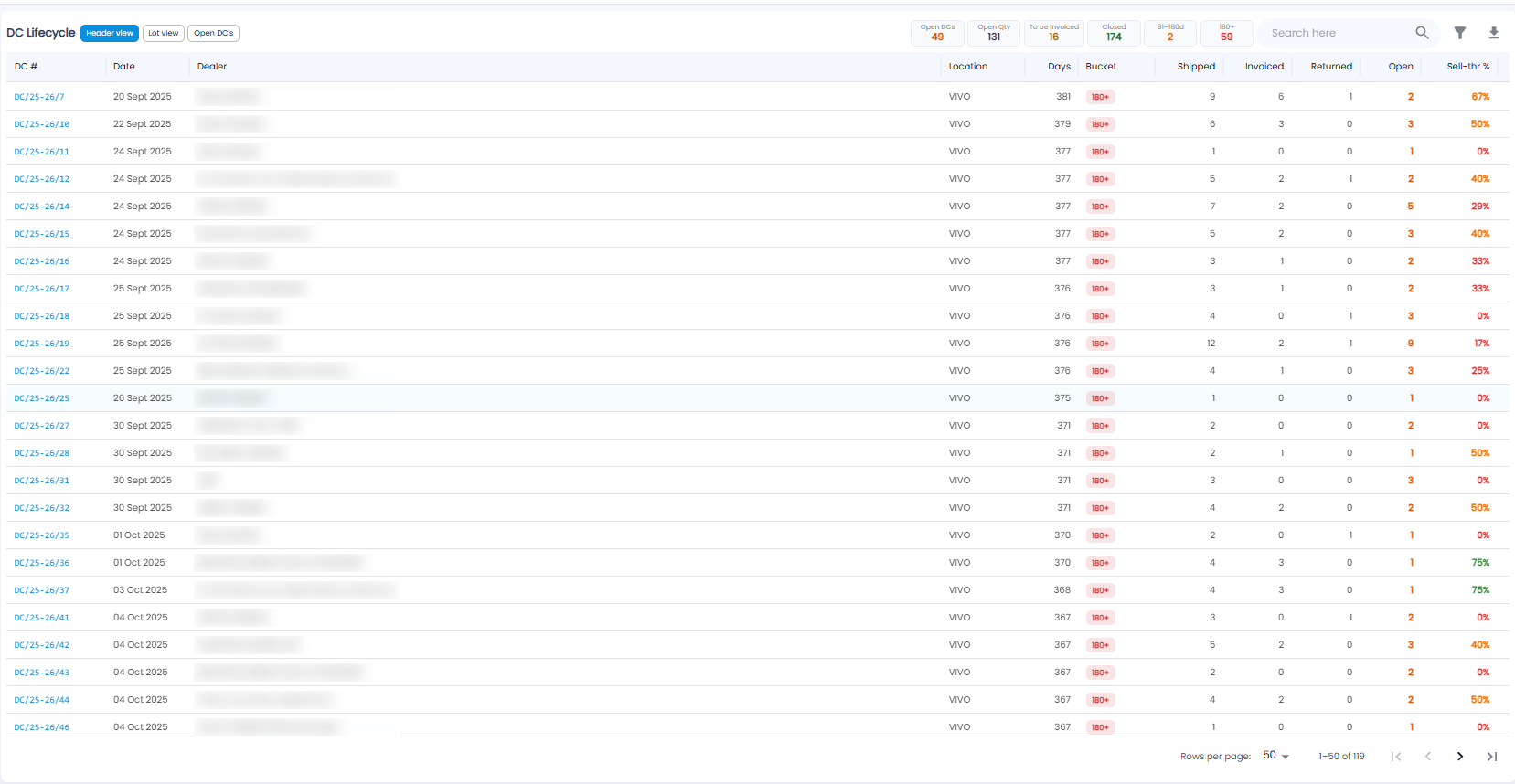Open DC/25-26/10 link
The width and height of the screenshot is (1515, 784).
click(x=42, y=124)
